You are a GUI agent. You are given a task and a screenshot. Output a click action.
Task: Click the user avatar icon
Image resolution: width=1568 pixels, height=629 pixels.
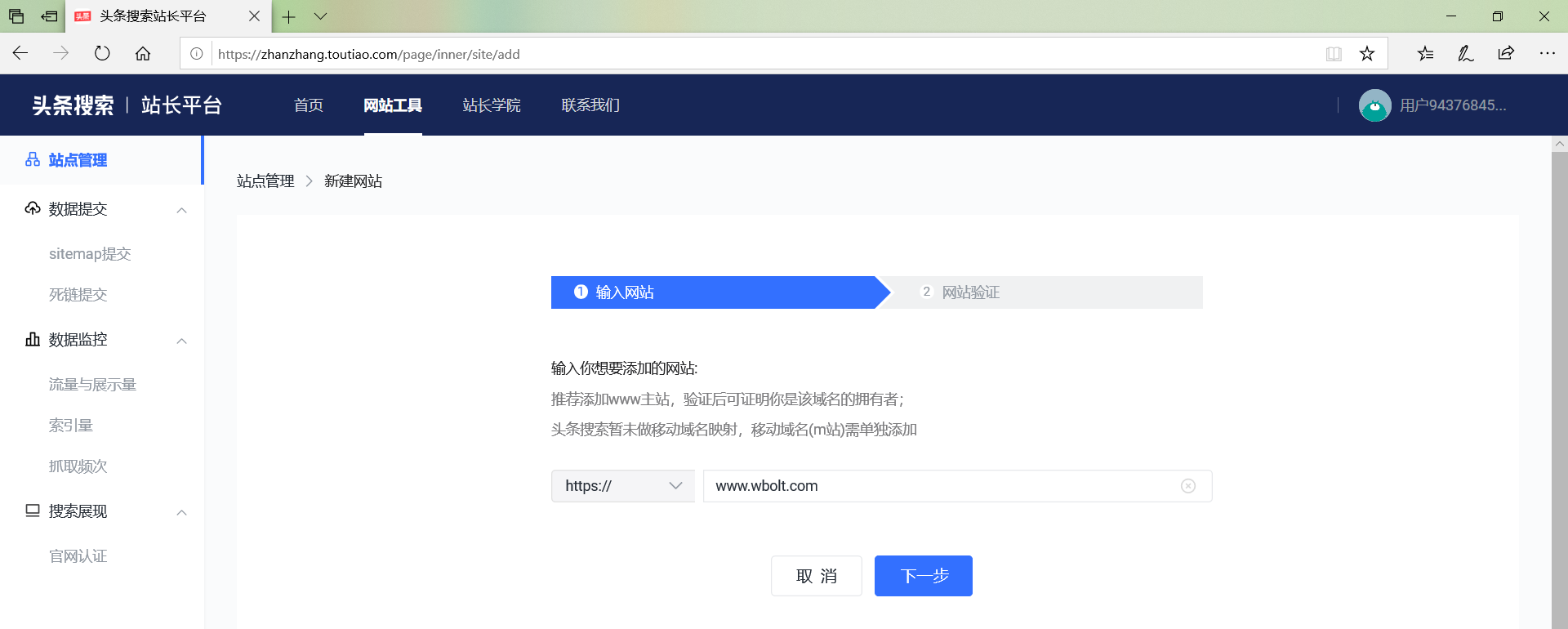[x=1374, y=105]
